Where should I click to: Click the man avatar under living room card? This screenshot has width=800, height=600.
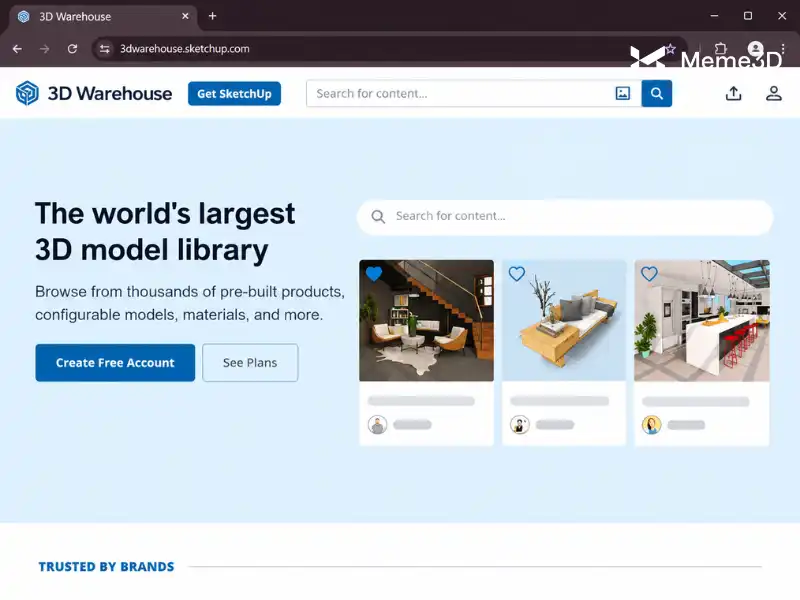(378, 424)
